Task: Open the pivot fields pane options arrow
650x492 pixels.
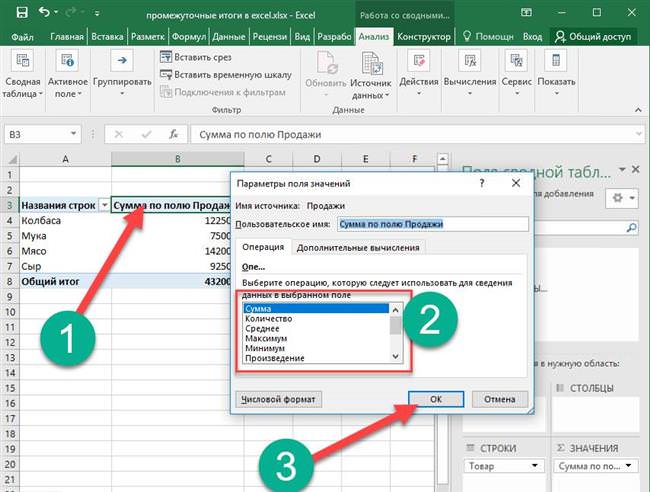Action: click(622, 169)
